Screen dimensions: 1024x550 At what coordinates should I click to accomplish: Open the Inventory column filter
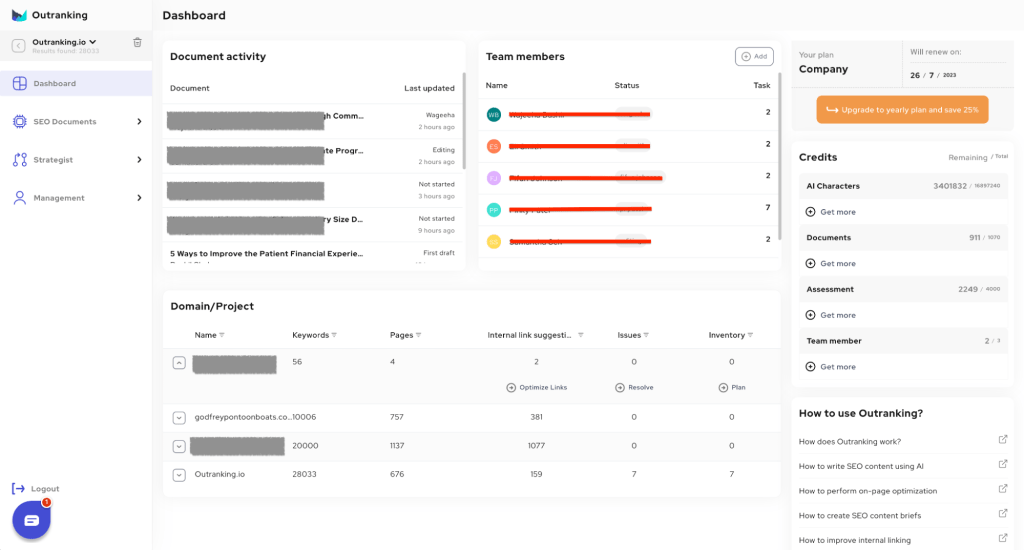click(750, 335)
